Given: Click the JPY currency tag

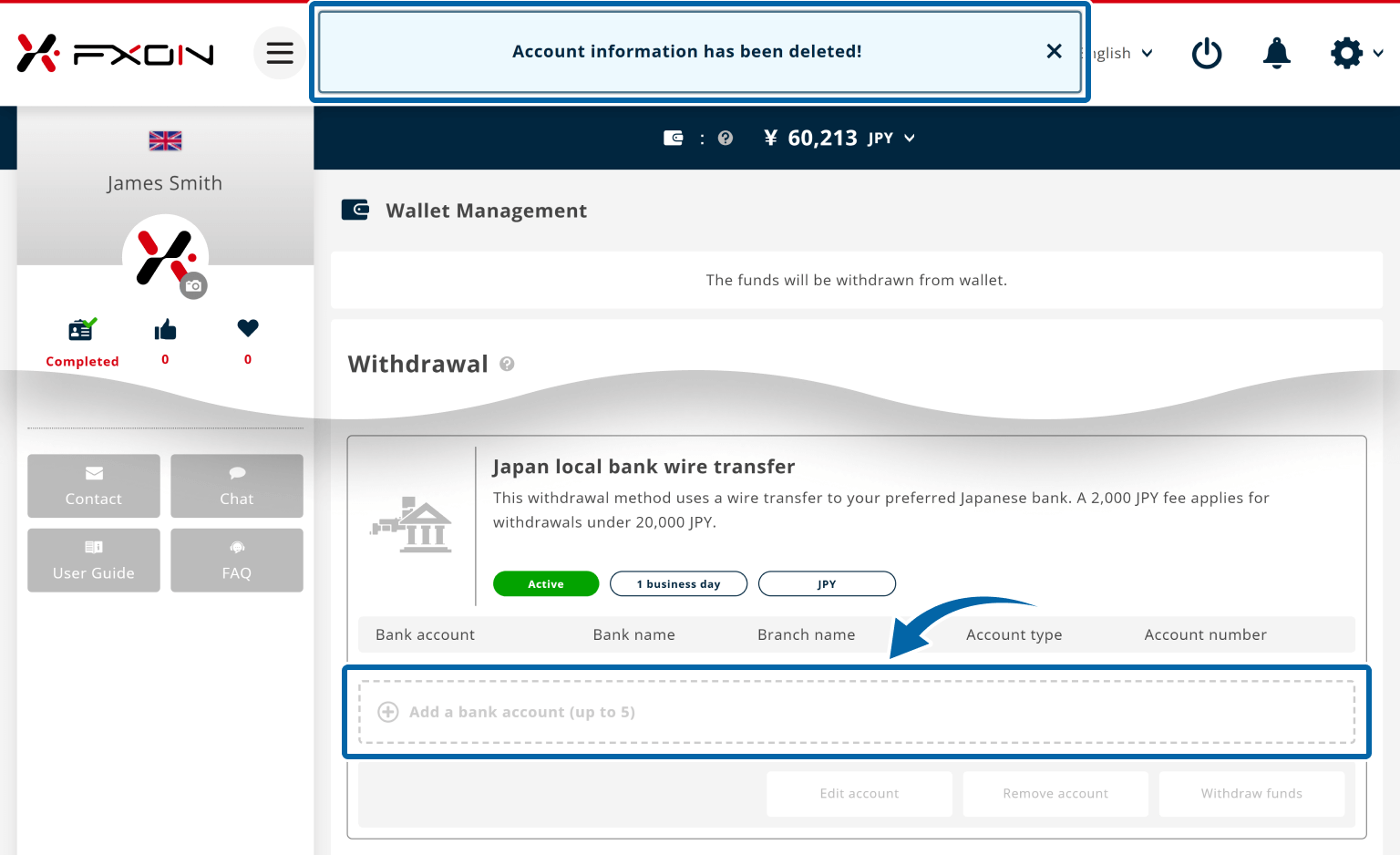Looking at the screenshot, I should point(827,583).
